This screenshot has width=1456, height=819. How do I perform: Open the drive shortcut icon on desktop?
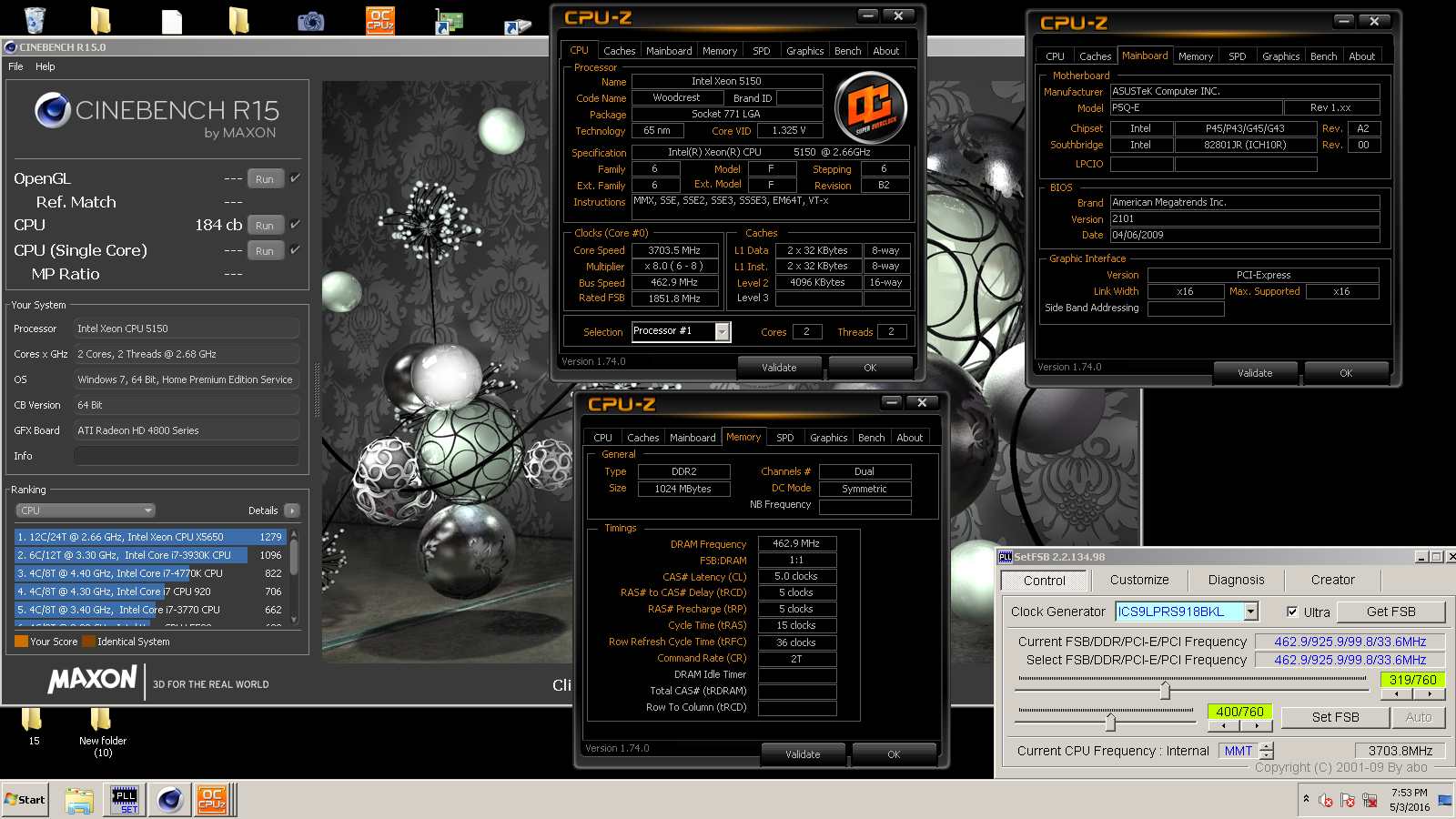coord(518,26)
